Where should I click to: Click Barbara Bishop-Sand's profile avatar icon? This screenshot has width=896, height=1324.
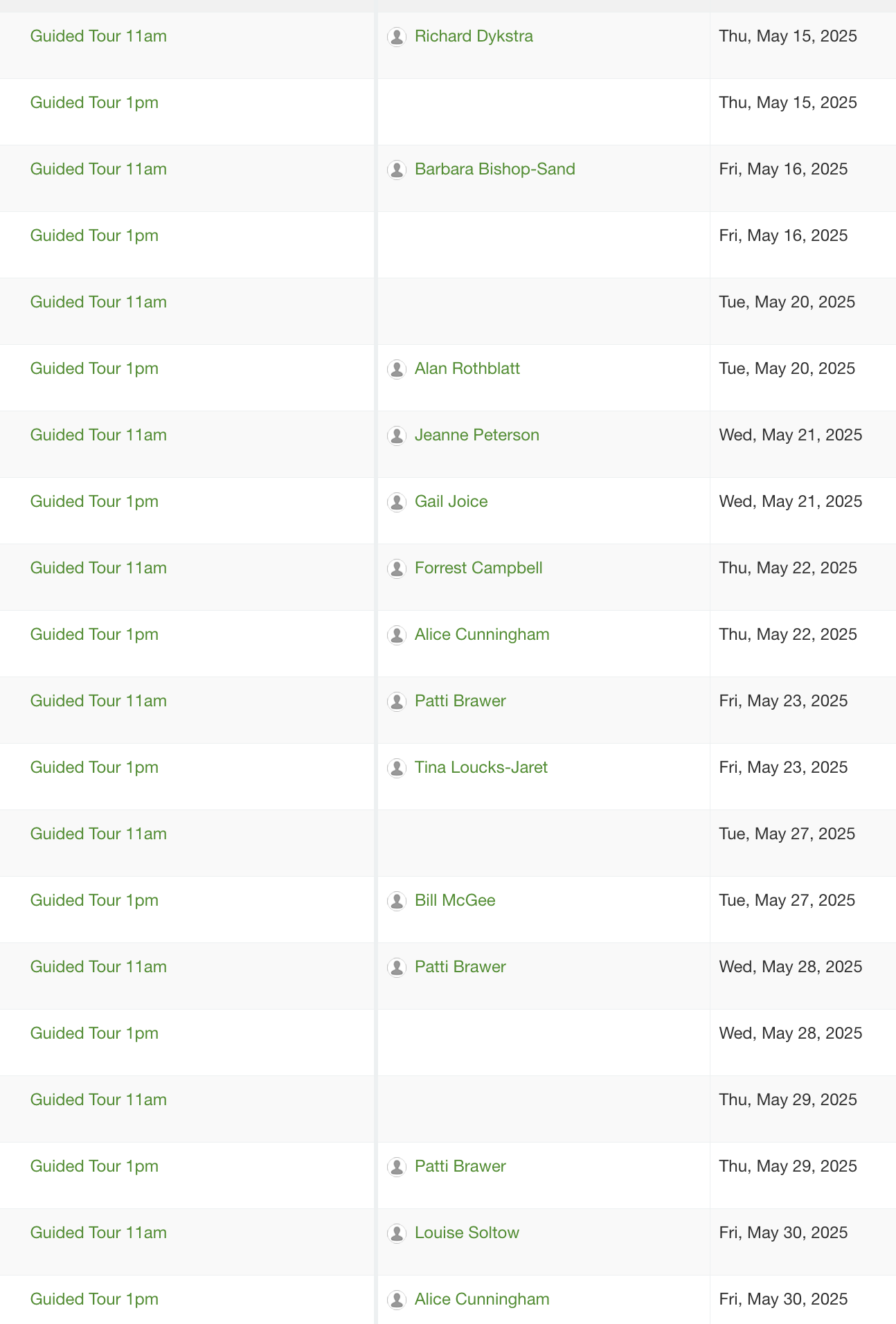397,170
